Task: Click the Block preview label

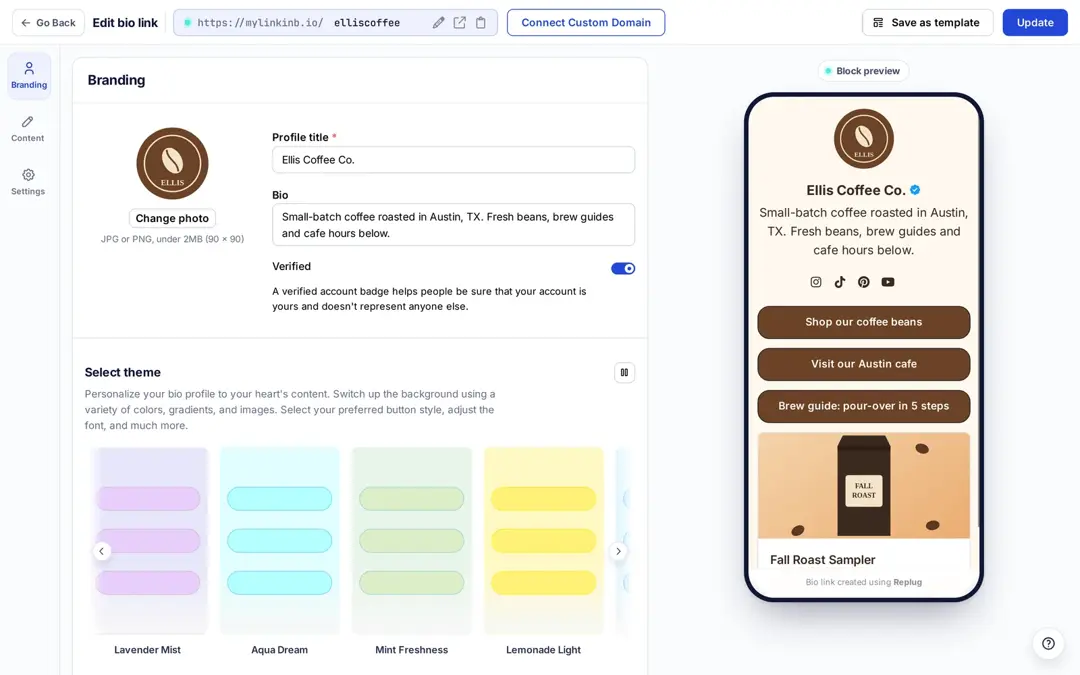Action: [864, 71]
